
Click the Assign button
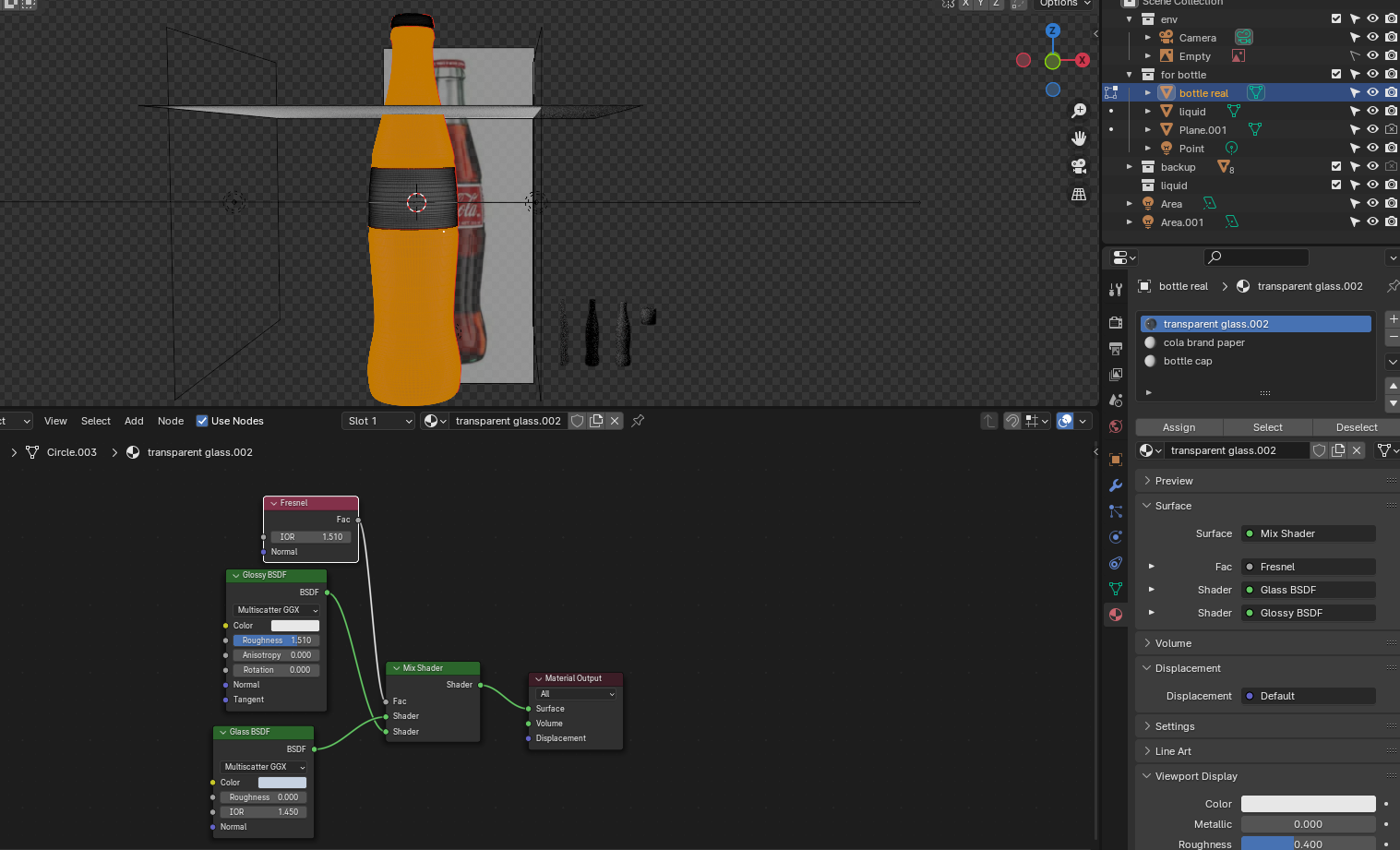click(x=1179, y=427)
